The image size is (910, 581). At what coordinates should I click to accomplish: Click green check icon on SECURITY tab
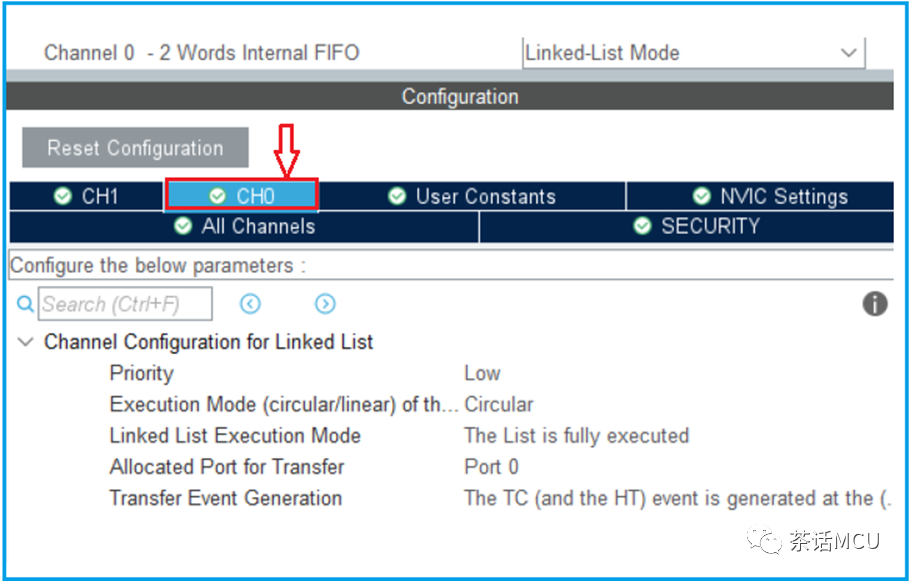[x=642, y=225]
